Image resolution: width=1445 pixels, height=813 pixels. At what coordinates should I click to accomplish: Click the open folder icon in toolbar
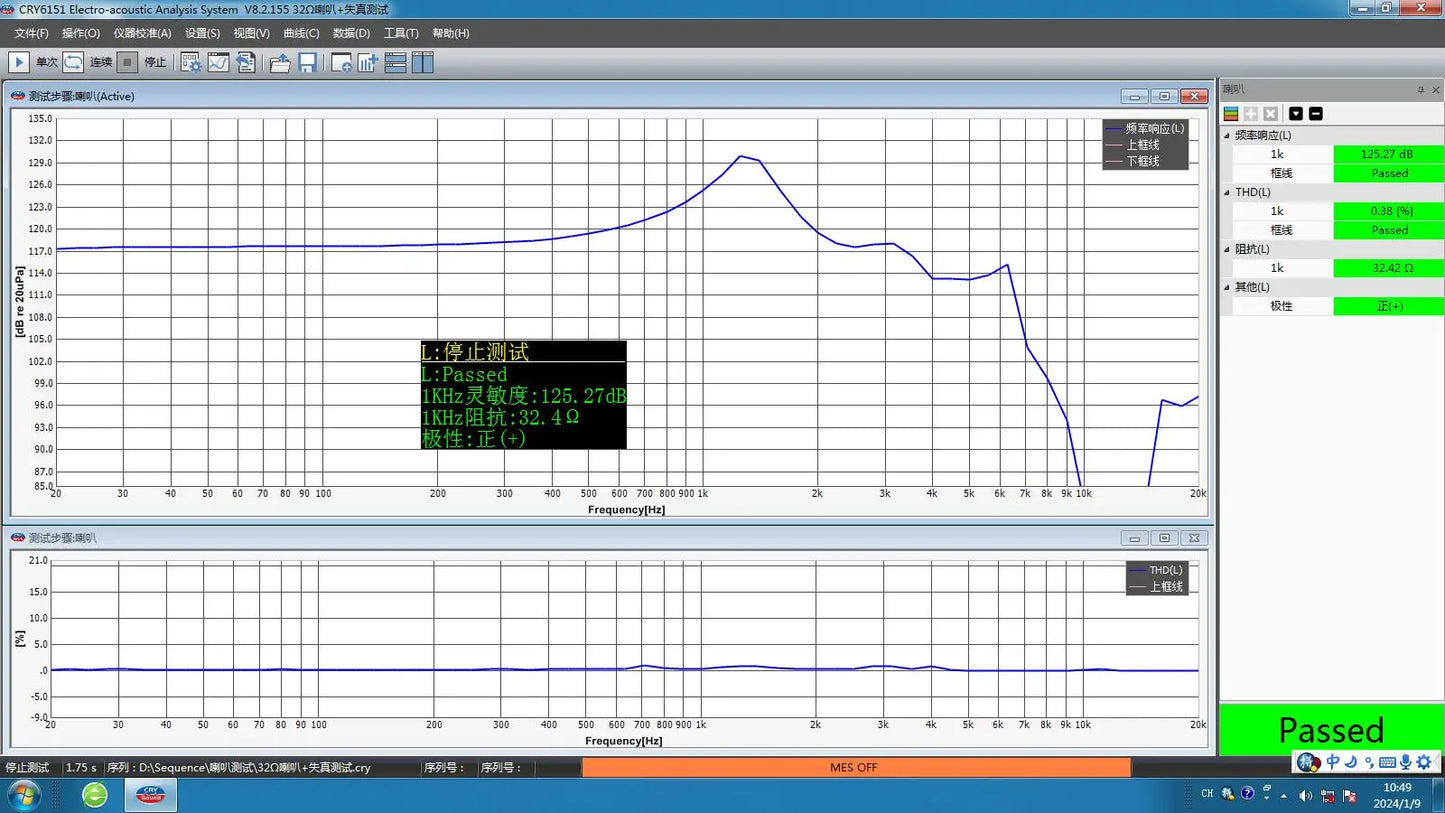pos(280,62)
